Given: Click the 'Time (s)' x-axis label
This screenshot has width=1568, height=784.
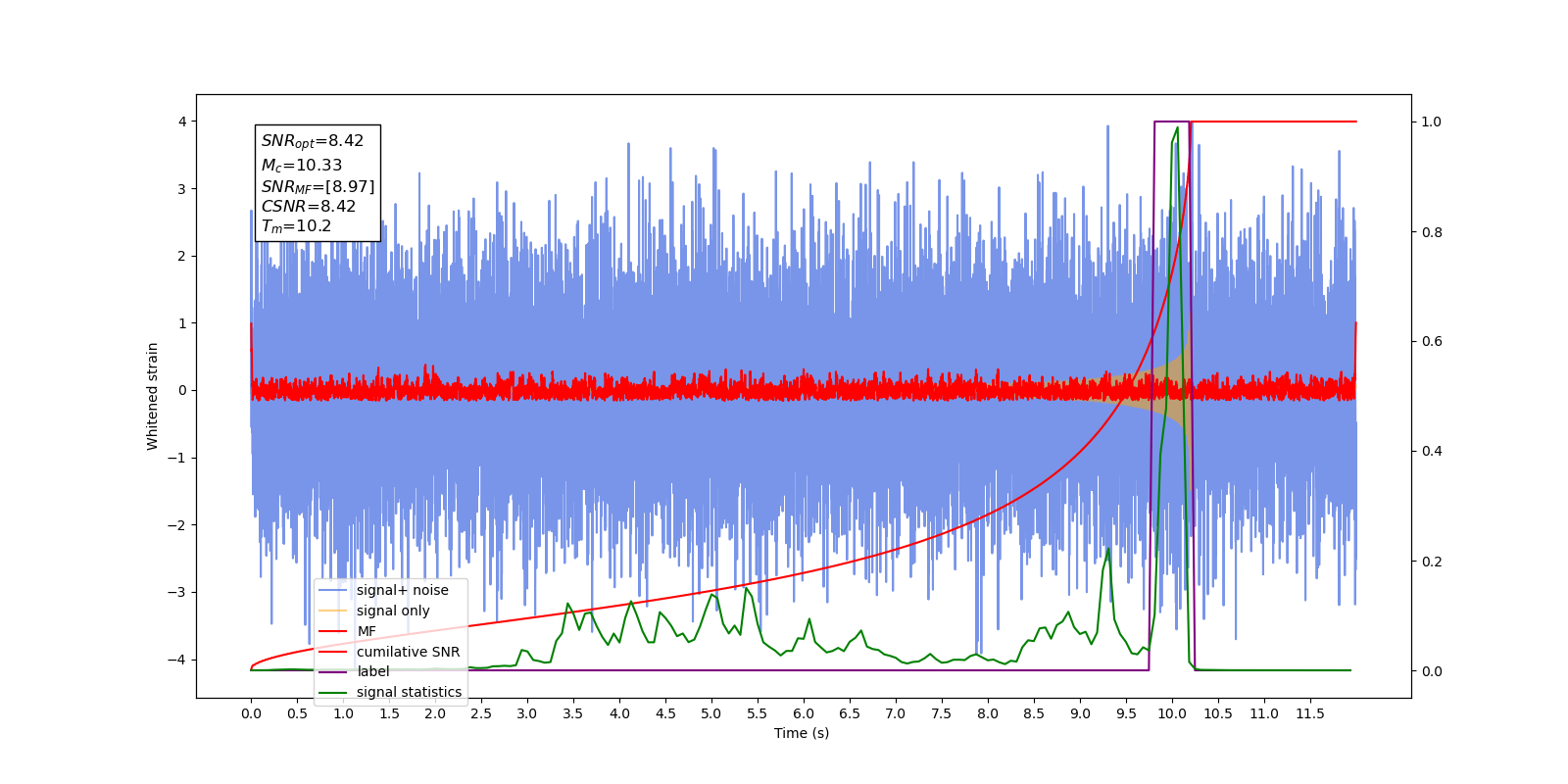Looking at the screenshot, I should [x=802, y=733].
